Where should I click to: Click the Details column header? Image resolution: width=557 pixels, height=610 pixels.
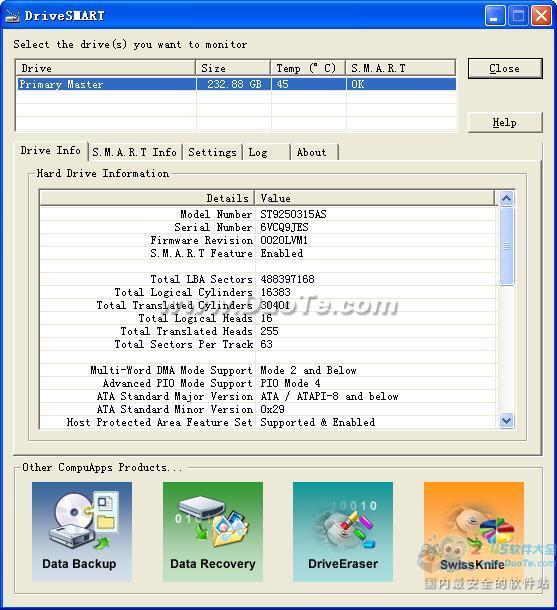tap(147, 198)
